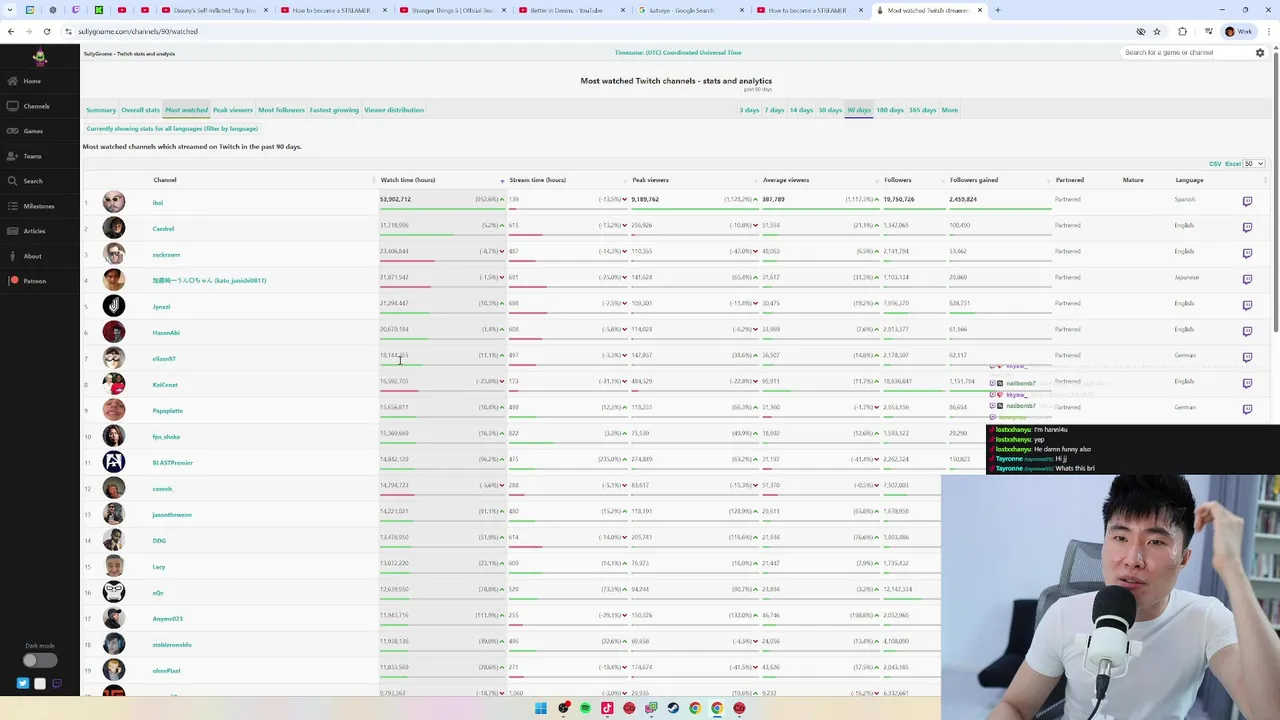Expand the More time range option
The height and width of the screenshot is (720, 1280).
pyautogui.click(x=949, y=110)
